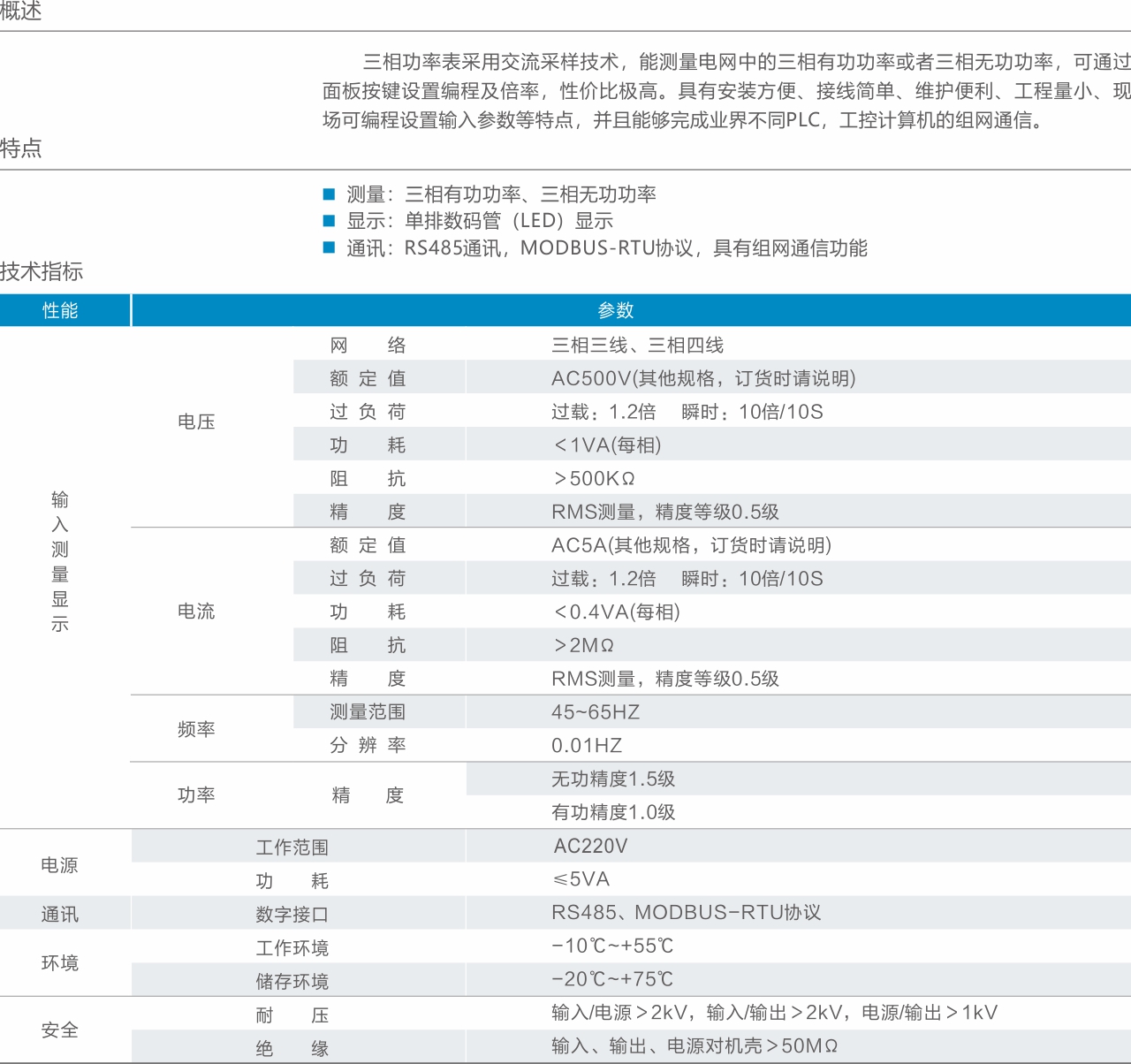Click the value 有功精度1.0级
The width and height of the screenshot is (1131, 1064).
(613, 813)
